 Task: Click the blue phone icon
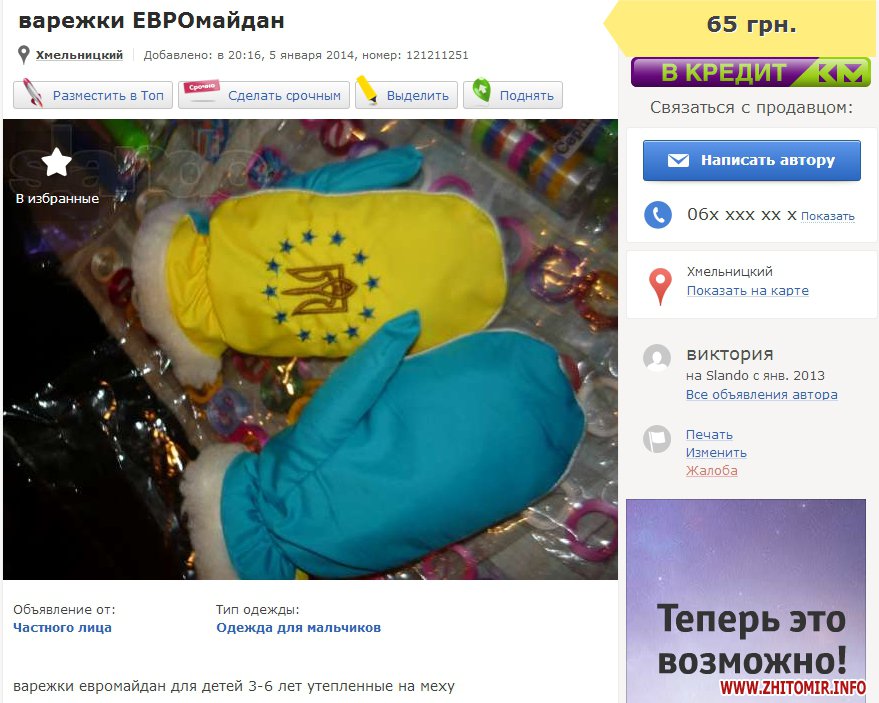point(658,215)
